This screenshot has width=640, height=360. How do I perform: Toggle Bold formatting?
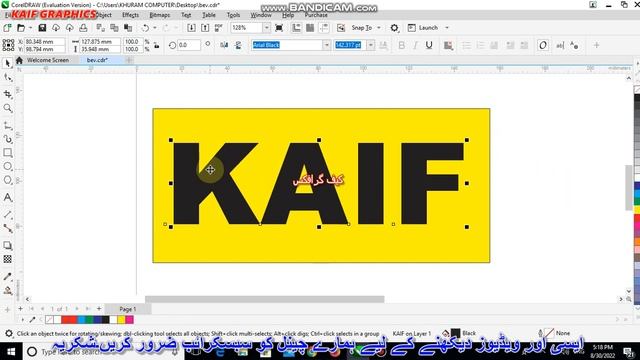coord(402,45)
